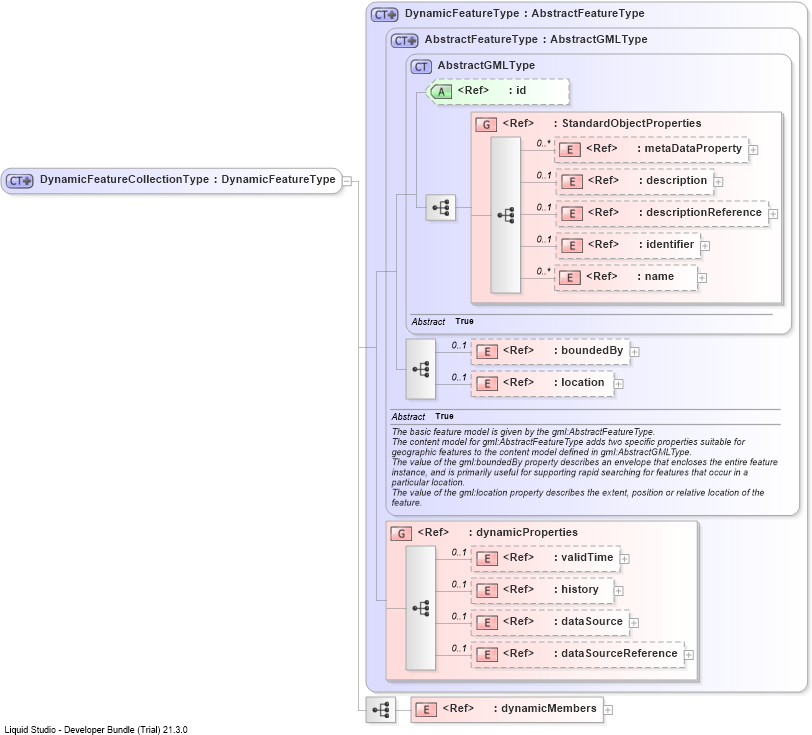
Task: Select the 'AbstractFeatureType : AbstractGMLType' title
Action: (536, 39)
